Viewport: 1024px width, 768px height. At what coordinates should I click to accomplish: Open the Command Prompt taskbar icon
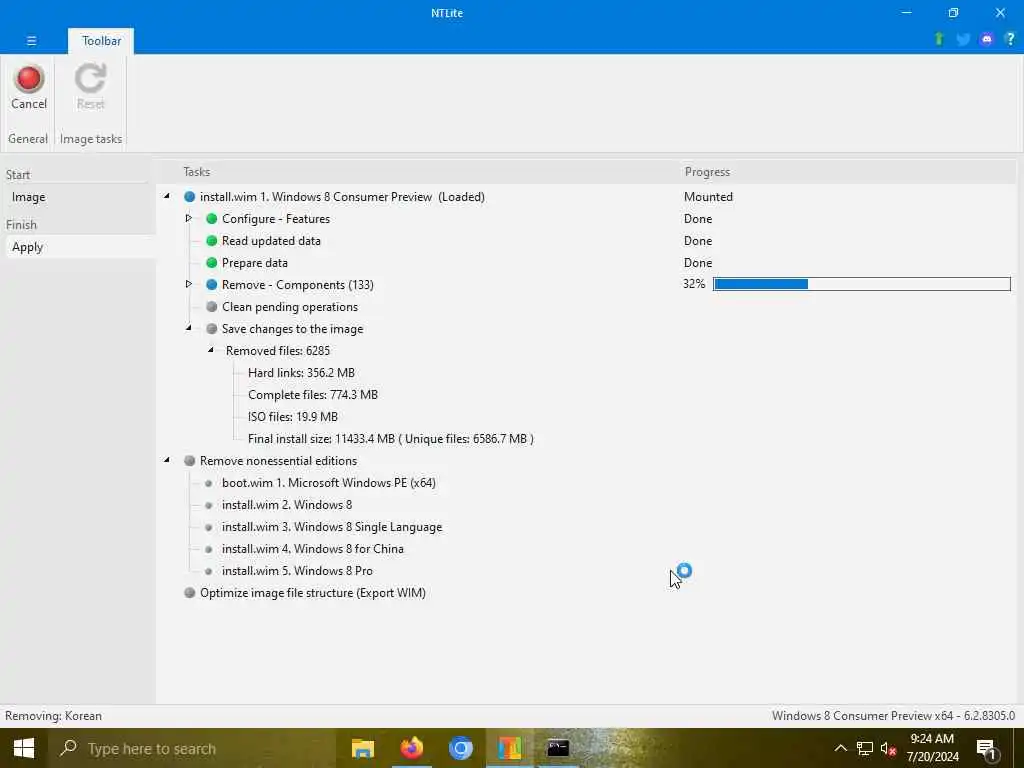pyautogui.click(x=558, y=748)
